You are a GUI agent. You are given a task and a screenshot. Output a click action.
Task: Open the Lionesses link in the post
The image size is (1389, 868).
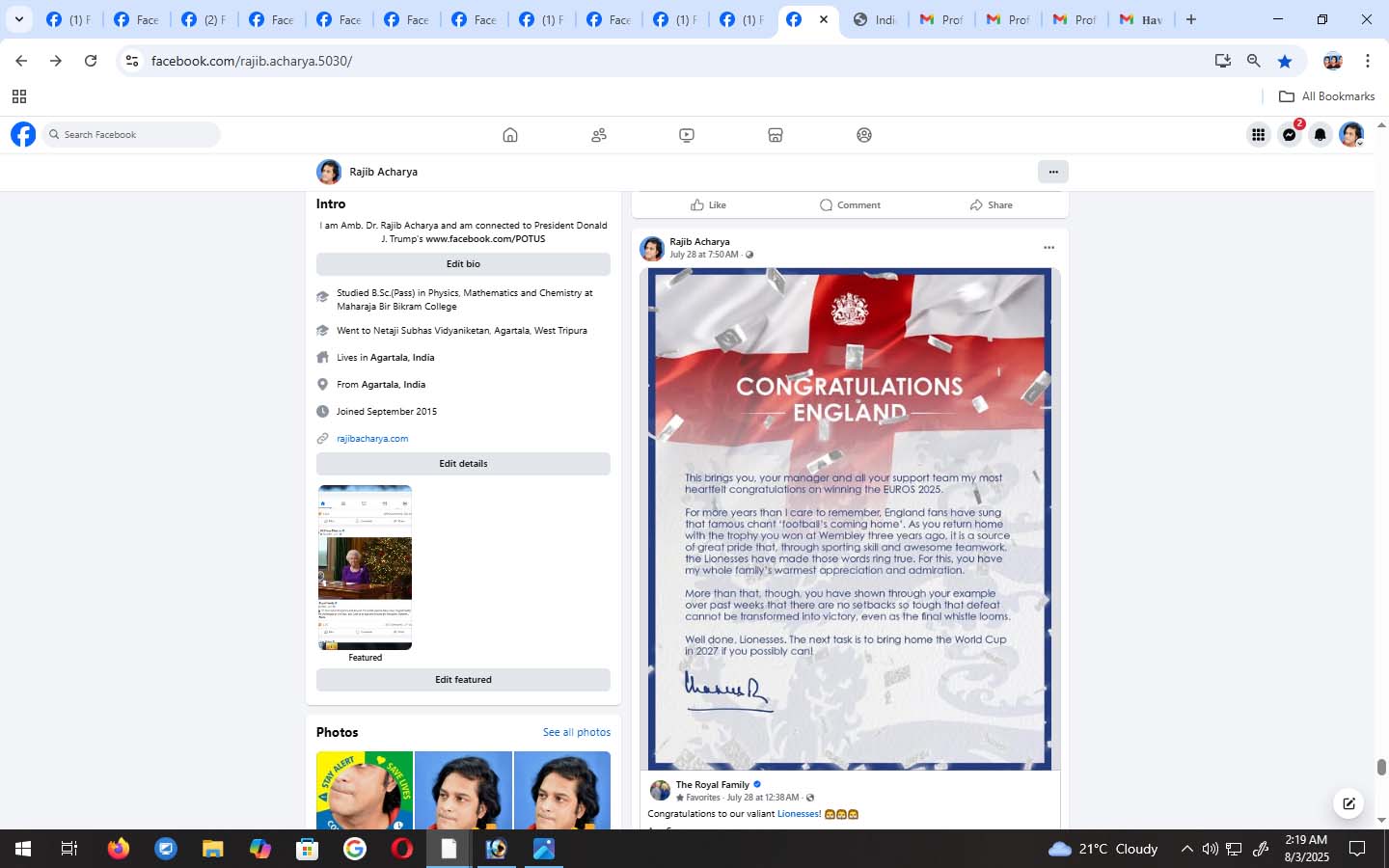tap(800, 814)
